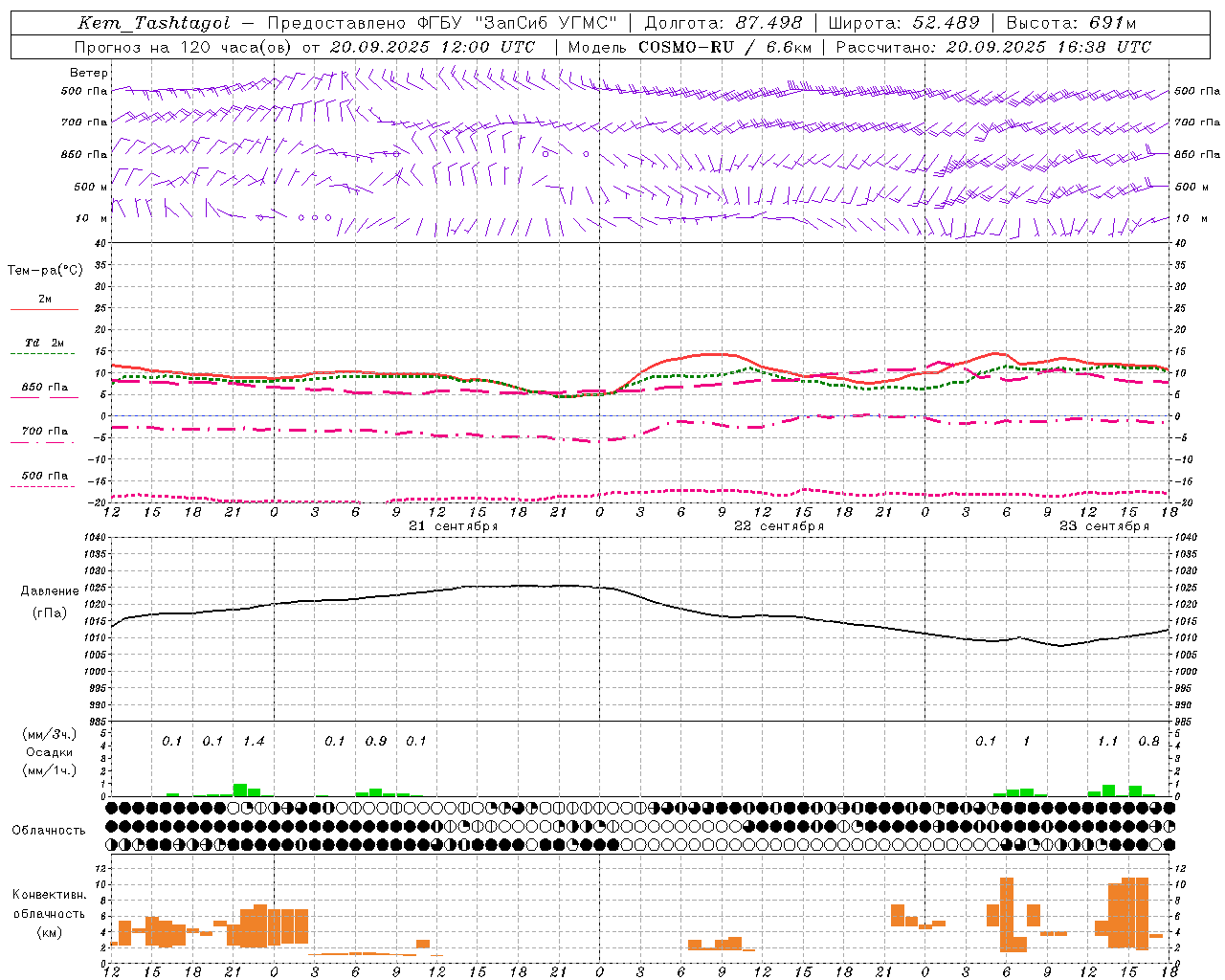Click the 700 гПа legend entry under temperature
This screenshot has width=1225, height=980.
click(x=44, y=432)
